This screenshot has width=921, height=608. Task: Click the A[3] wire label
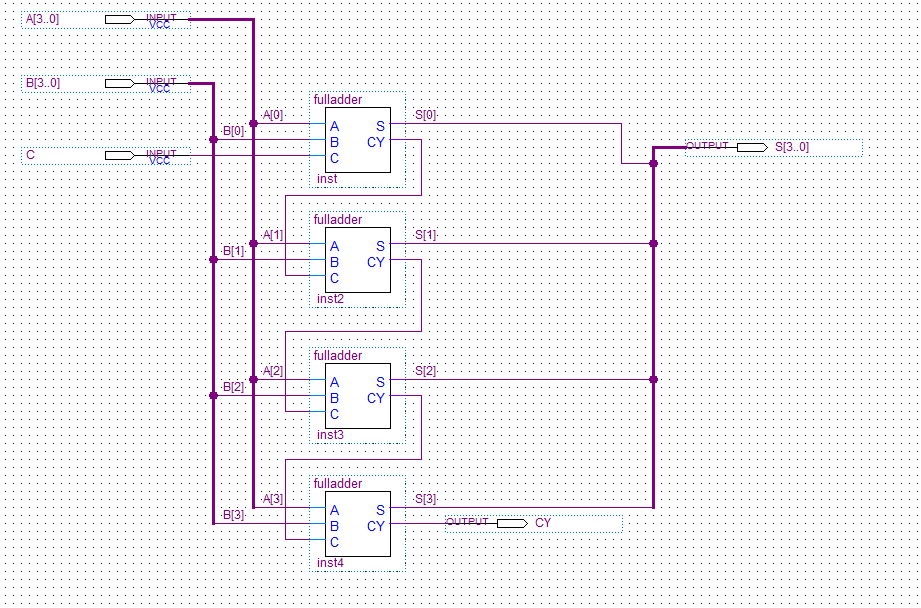(273, 499)
